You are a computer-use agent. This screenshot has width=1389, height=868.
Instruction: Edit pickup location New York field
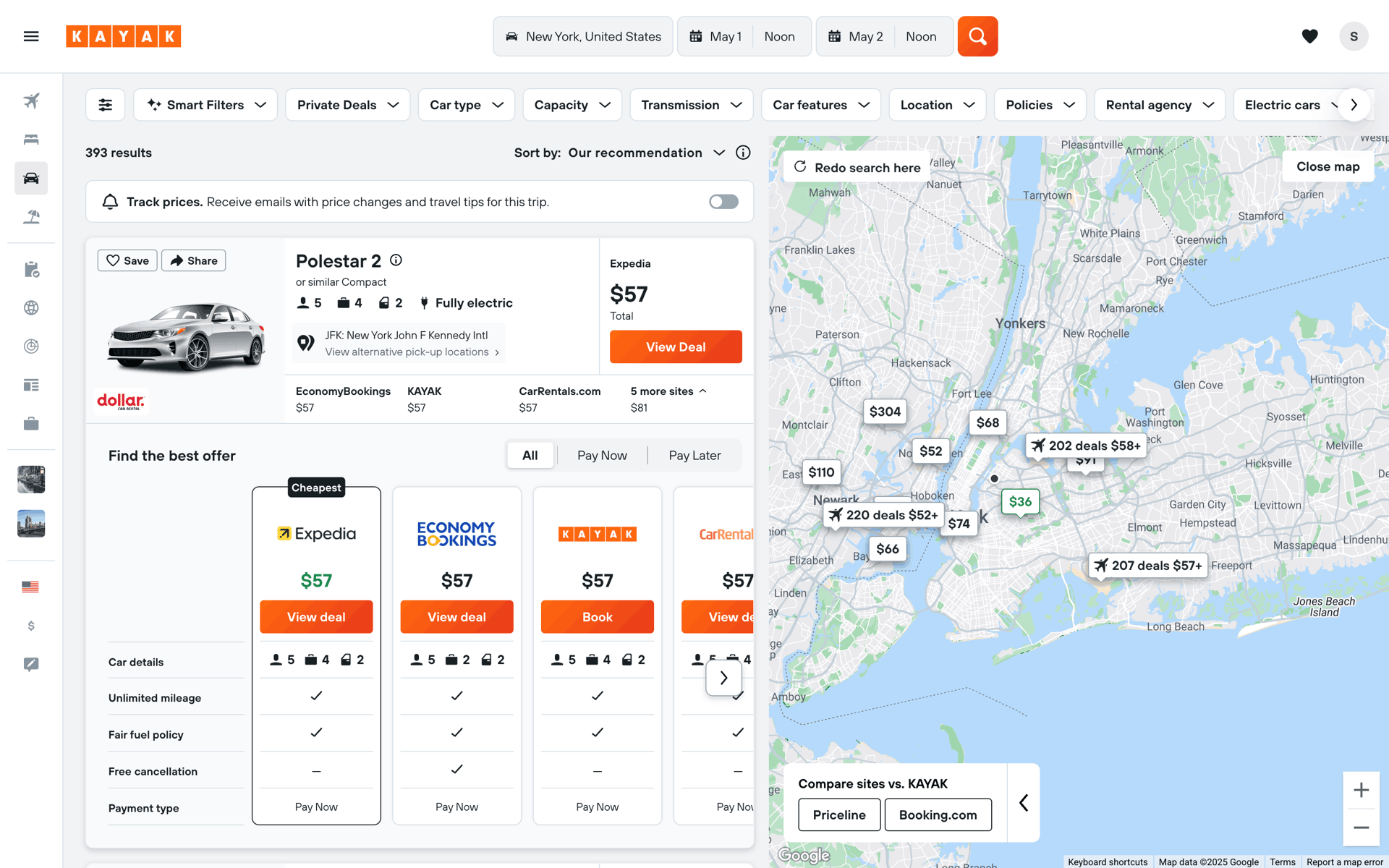coord(583,36)
